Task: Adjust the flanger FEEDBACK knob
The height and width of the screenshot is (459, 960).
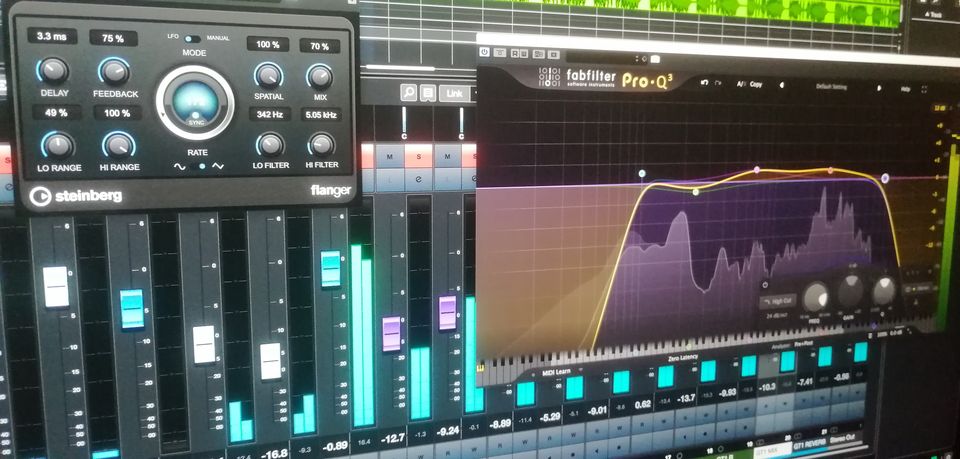Action: pos(114,71)
